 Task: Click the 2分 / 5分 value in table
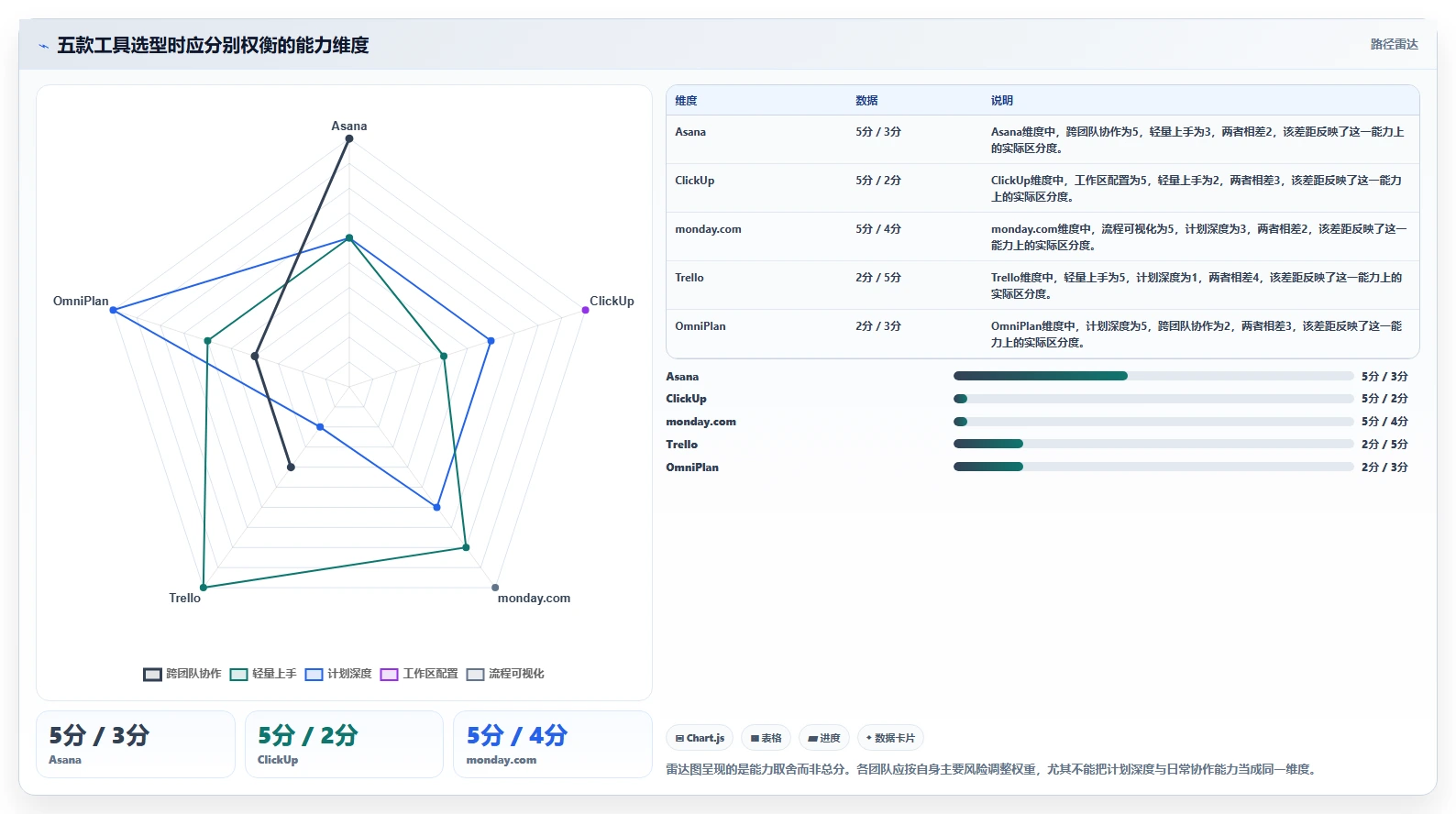click(878, 278)
